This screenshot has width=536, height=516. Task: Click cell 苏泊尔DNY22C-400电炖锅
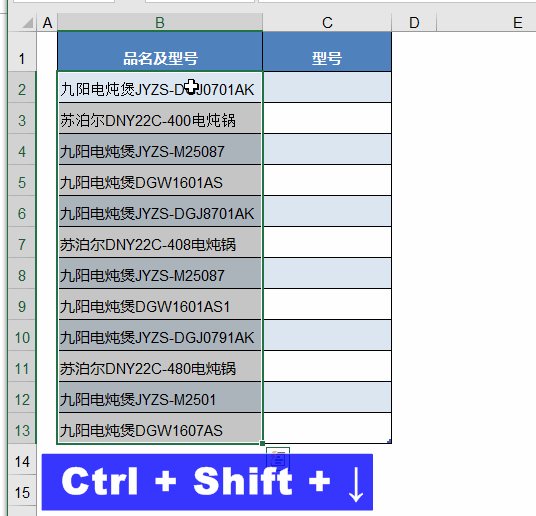click(x=160, y=118)
